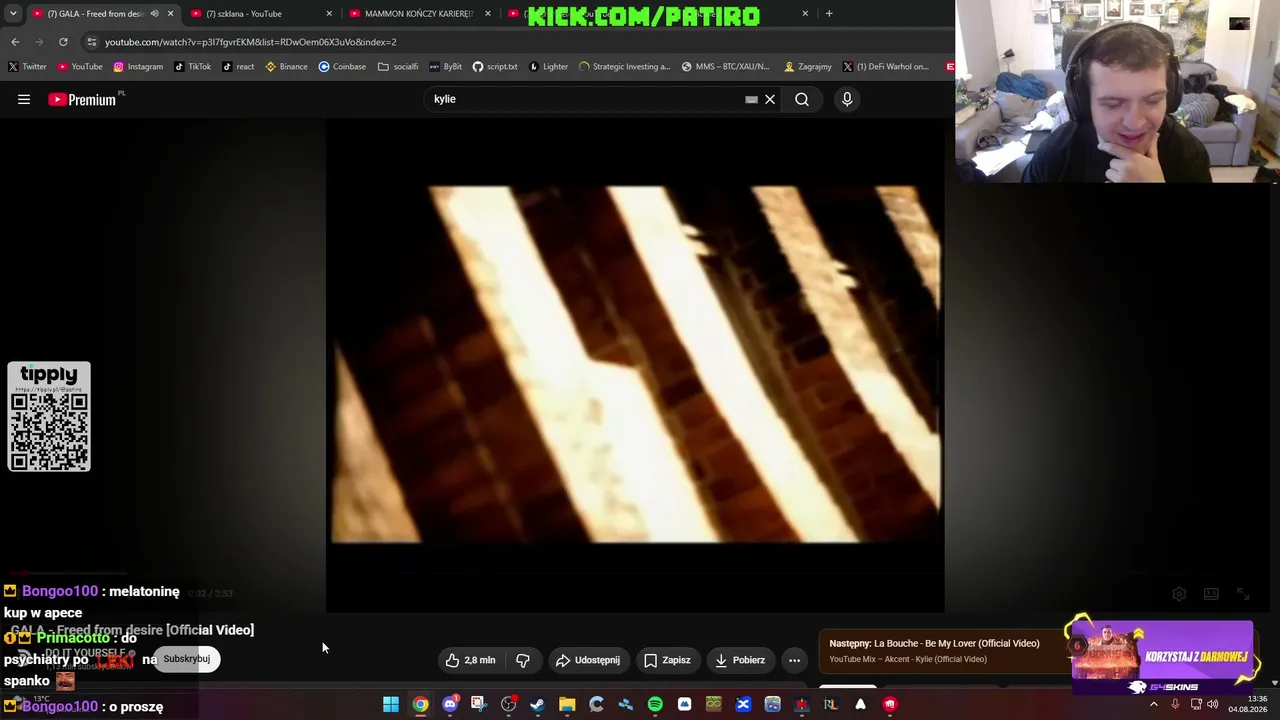The height and width of the screenshot is (720, 1280).
Task: Open the Zagrajmy bookmark
Action: click(x=807, y=67)
